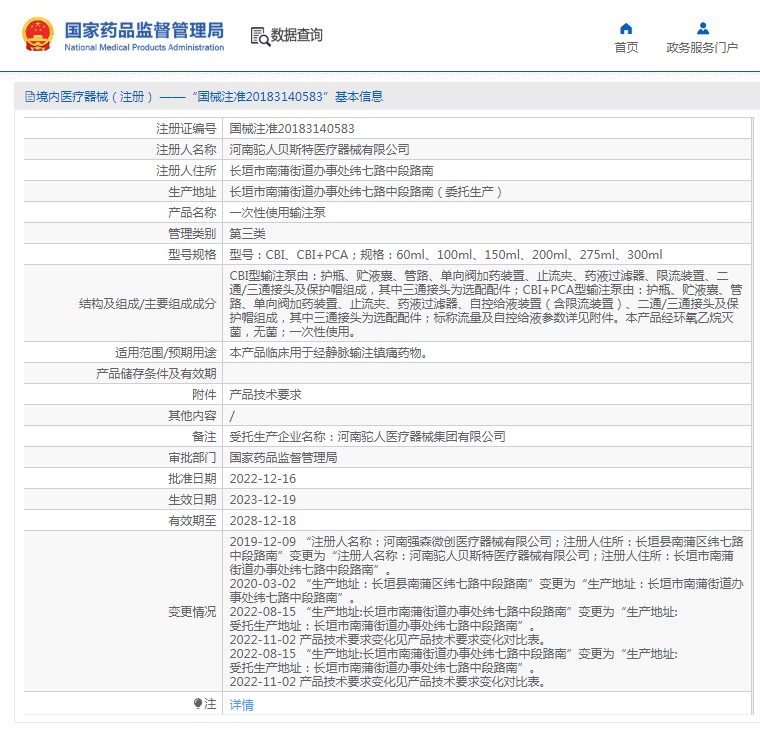760x737 pixels.
Task: Select 河南驼人贝斯特医疗器械有限公司 registrant value
Action: [x=319, y=150]
